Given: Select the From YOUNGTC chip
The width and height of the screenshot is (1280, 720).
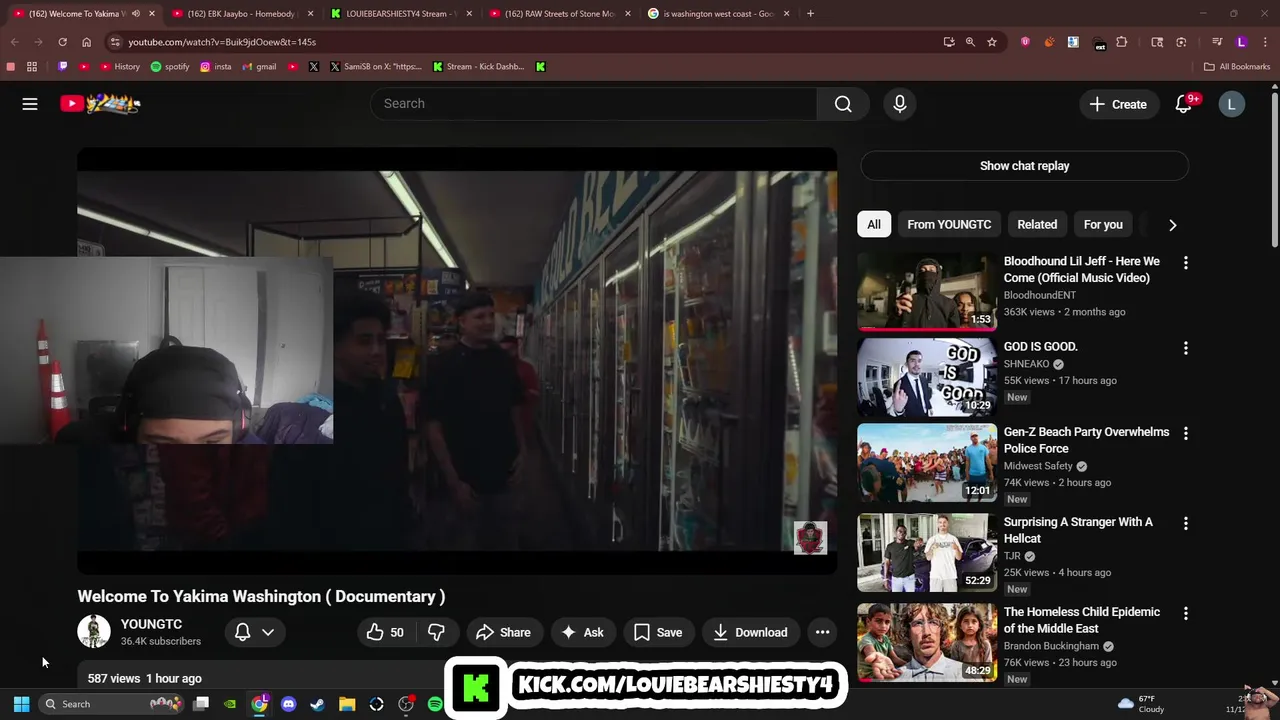Looking at the screenshot, I should (x=949, y=224).
